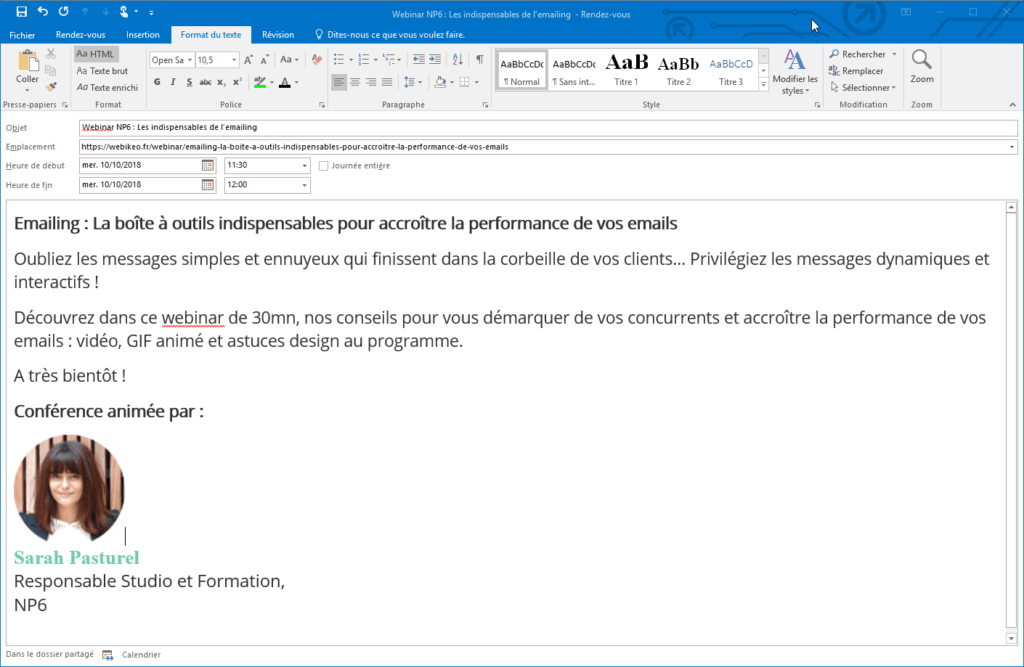Click the calendar icon in the status bar
Screen dimensions: 1024x667
[108, 655]
